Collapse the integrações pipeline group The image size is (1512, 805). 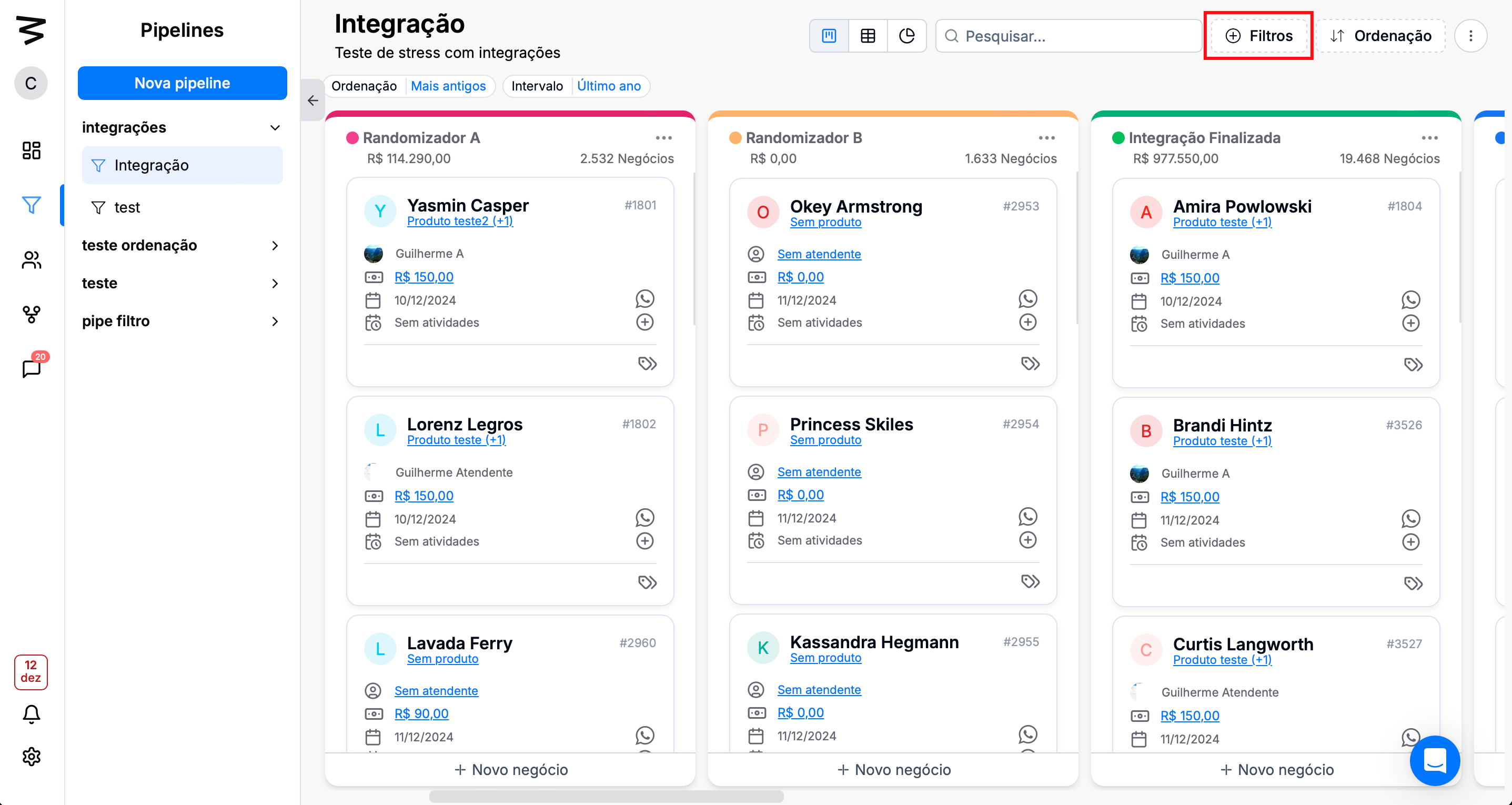pyautogui.click(x=275, y=127)
